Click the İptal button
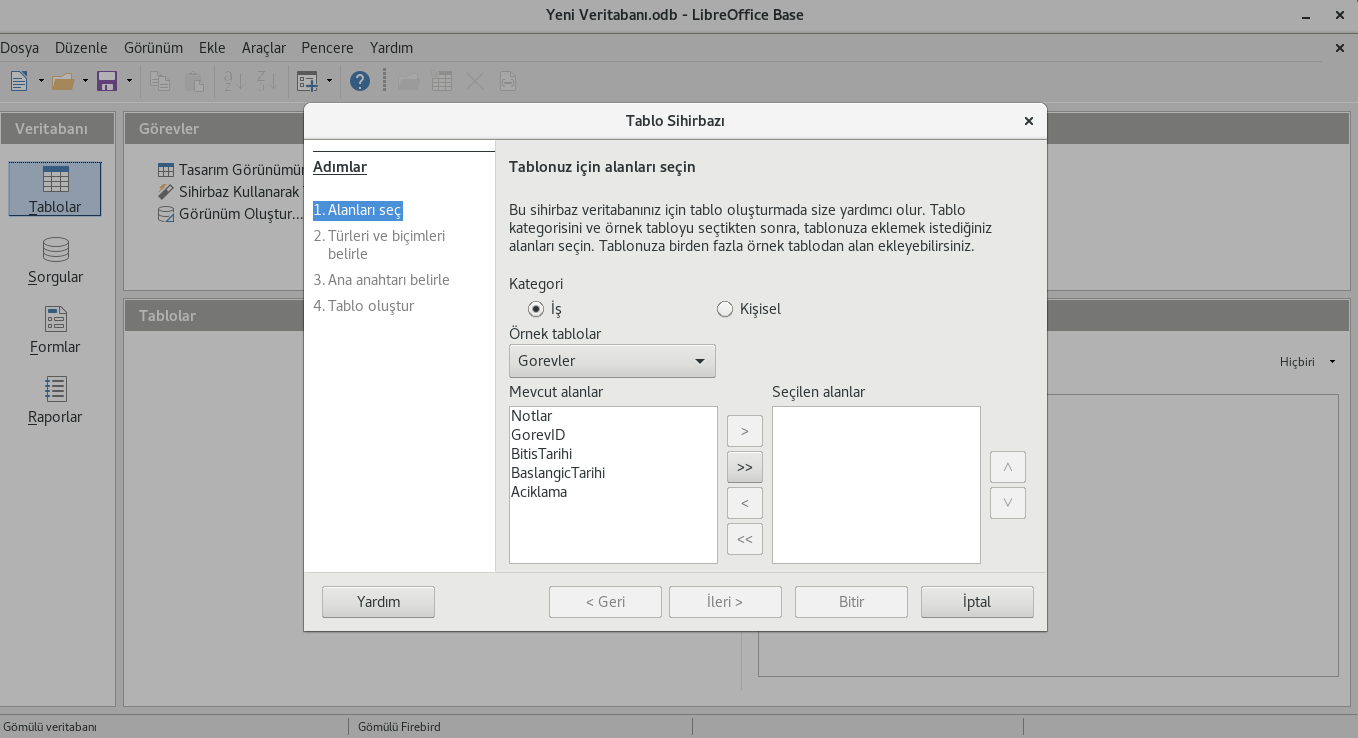The height and width of the screenshot is (738, 1358). click(977, 602)
